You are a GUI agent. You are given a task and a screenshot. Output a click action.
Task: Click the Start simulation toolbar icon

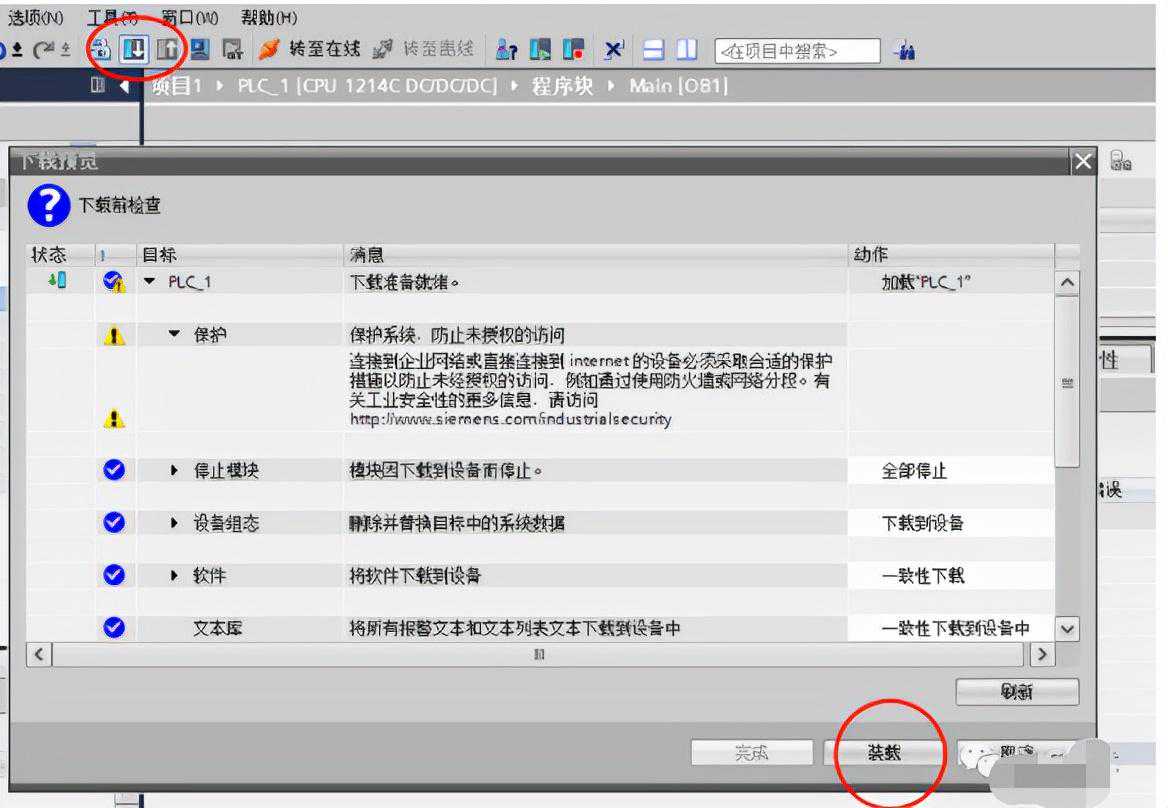point(200,49)
